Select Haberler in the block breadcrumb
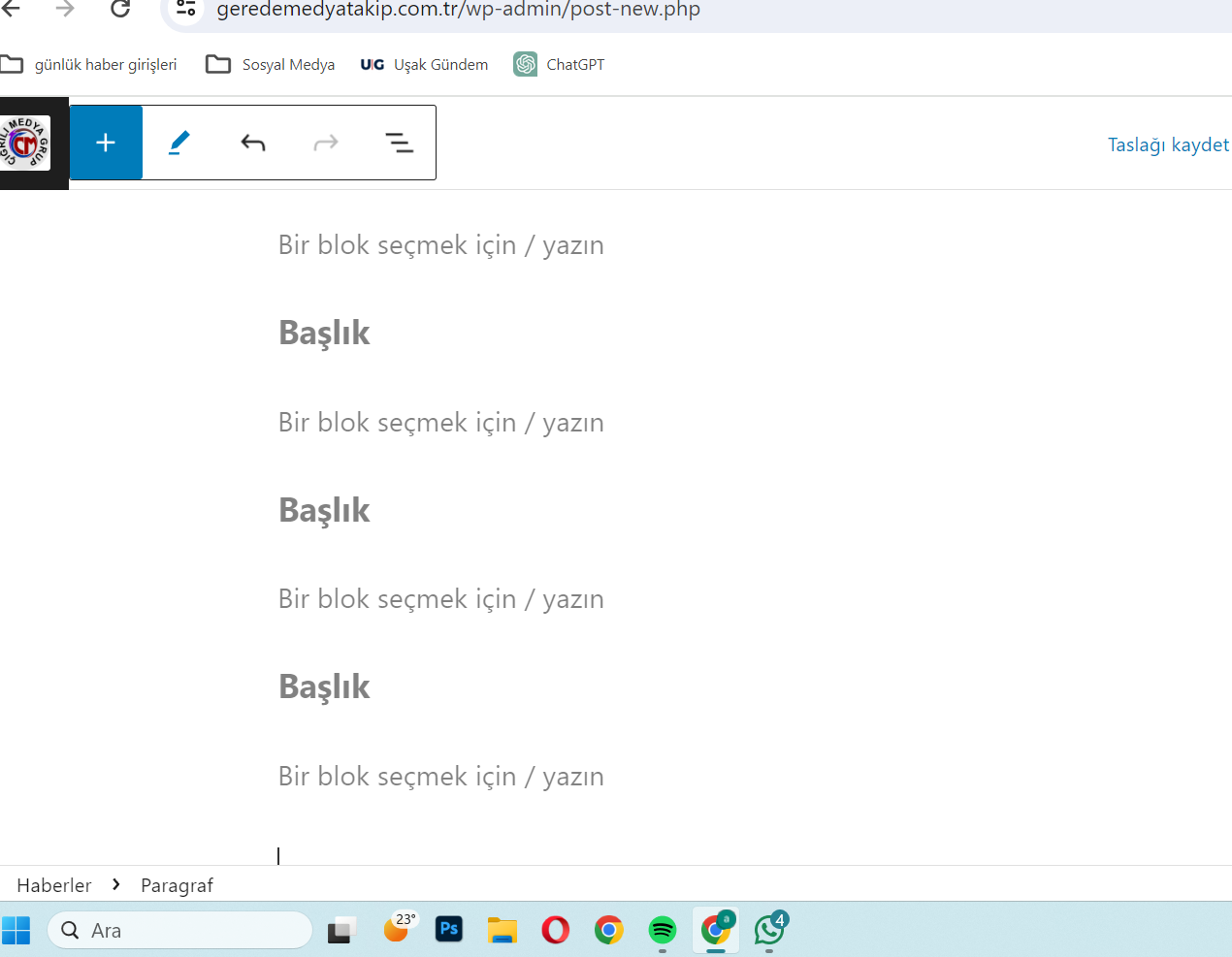The width and height of the screenshot is (1232, 957). (54, 885)
